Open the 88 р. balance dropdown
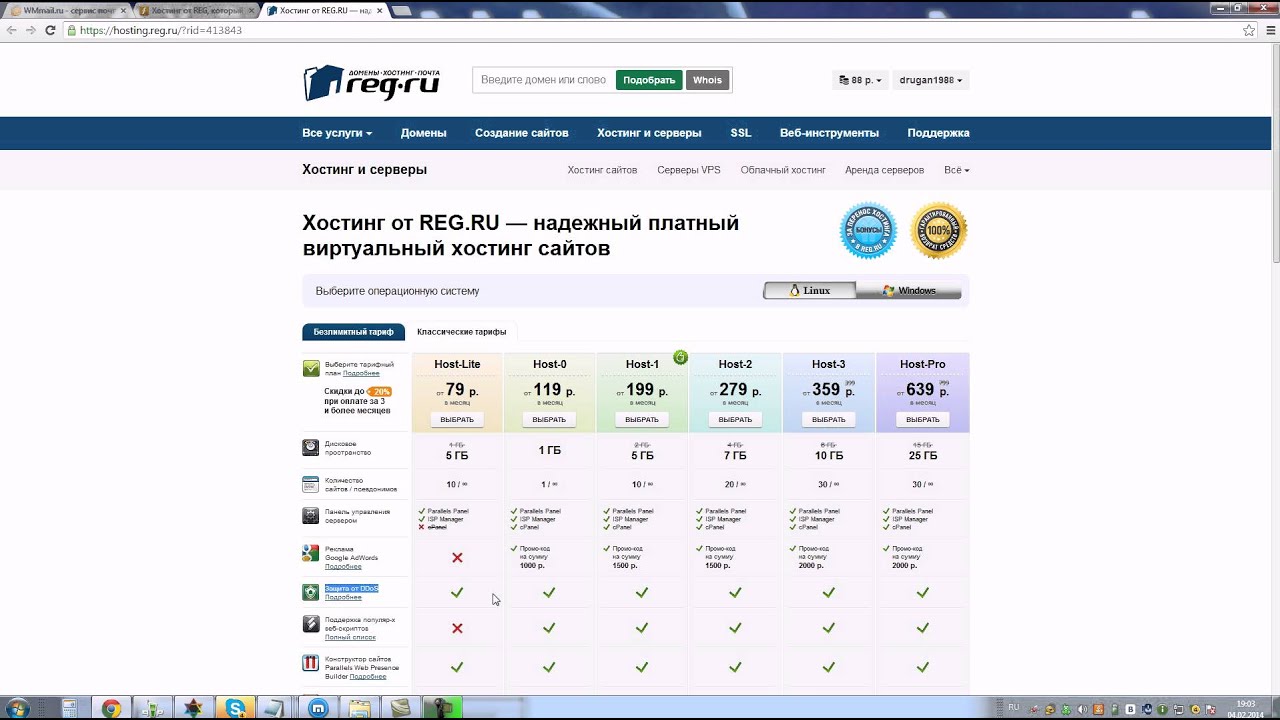The image size is (1280, 720). point(860,80)
